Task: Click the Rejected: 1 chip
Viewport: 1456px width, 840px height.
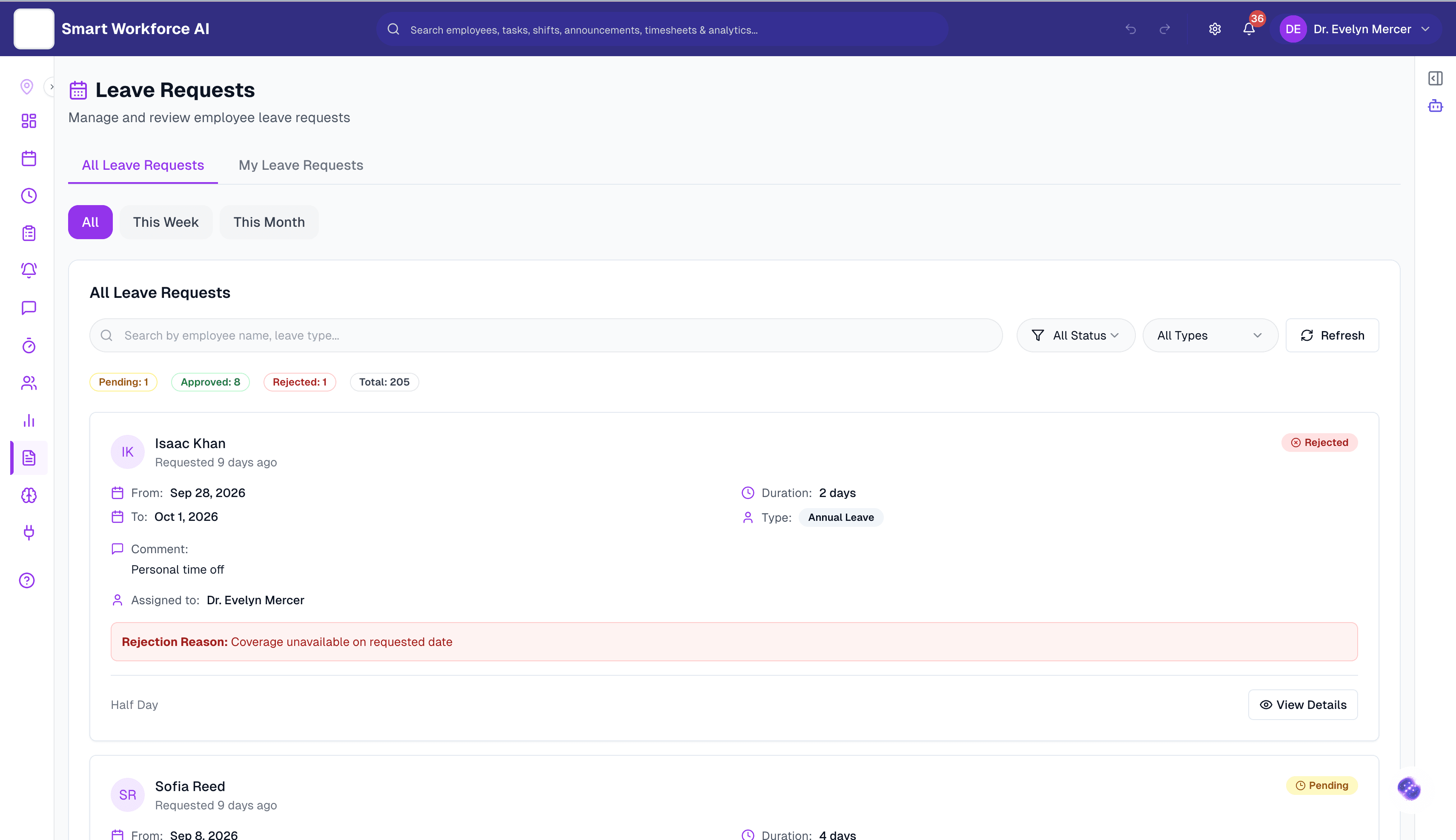Action: (300, 382)
